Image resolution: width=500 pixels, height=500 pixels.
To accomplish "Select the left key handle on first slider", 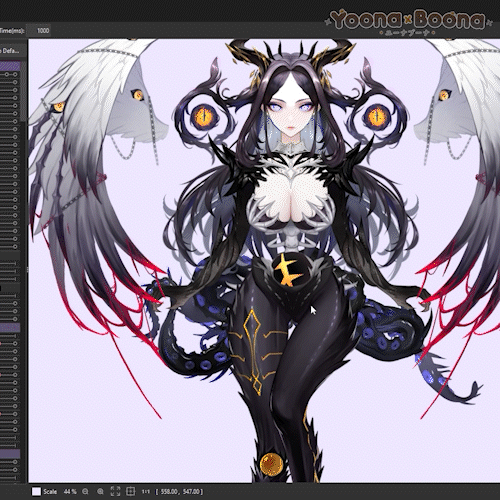I will [7, 74].
